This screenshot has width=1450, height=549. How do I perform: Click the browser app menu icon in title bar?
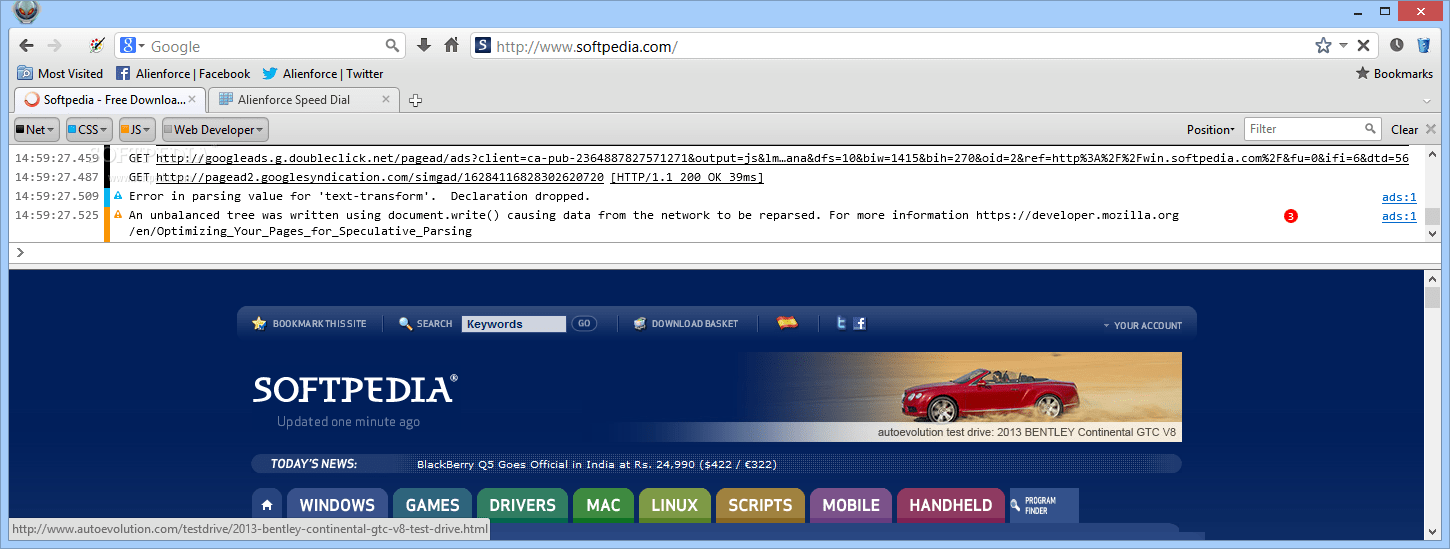point(25,11)
